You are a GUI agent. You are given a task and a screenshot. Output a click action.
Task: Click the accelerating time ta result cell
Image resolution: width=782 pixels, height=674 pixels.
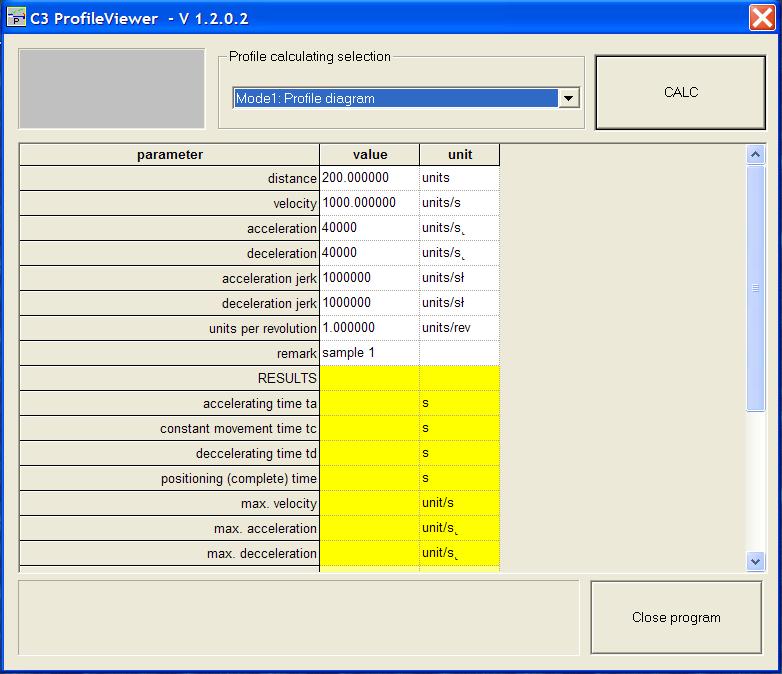[x=370, y=403]
